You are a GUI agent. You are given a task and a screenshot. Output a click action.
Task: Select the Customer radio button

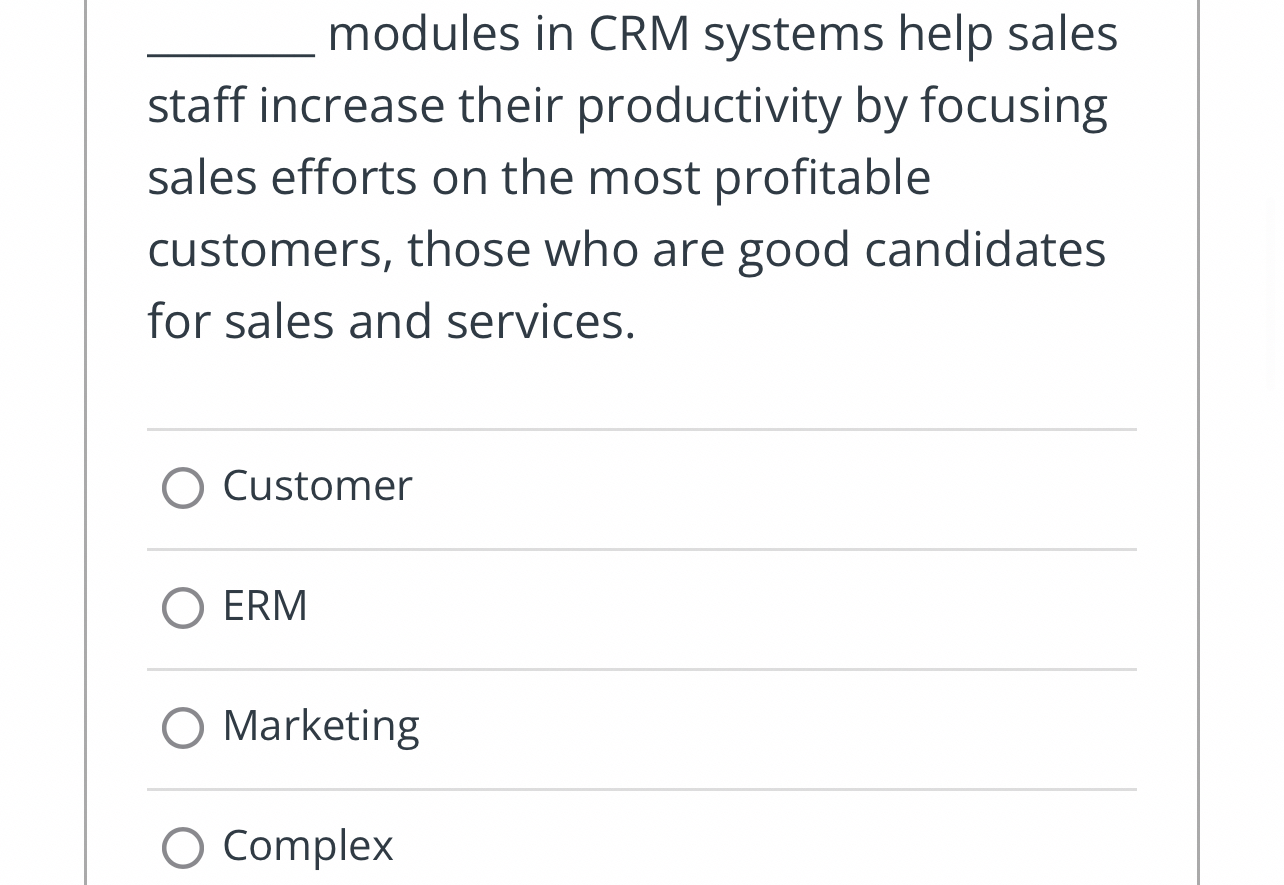183,488
